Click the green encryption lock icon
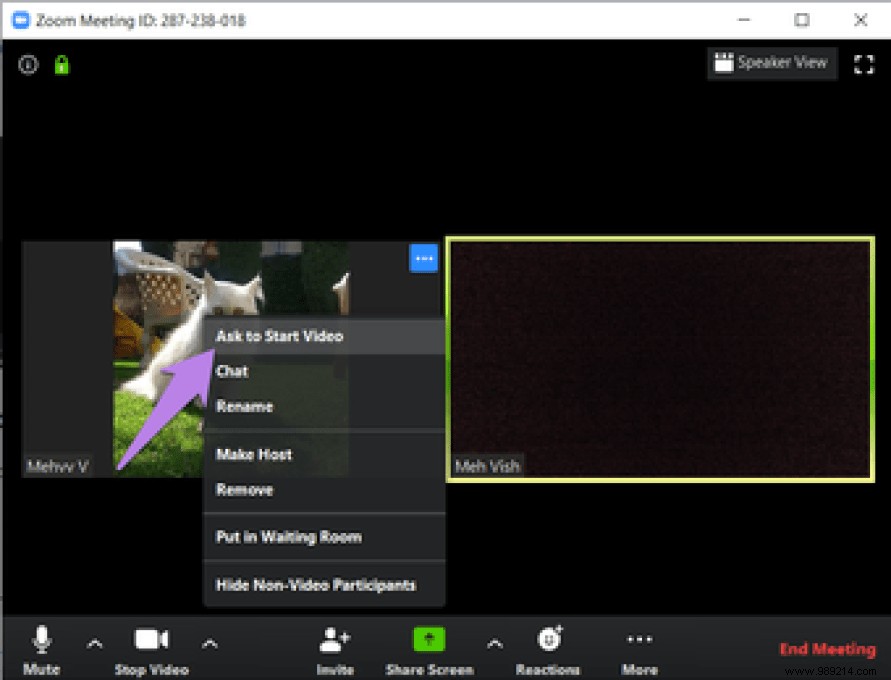Screen dimensions: 891x680 61,63
